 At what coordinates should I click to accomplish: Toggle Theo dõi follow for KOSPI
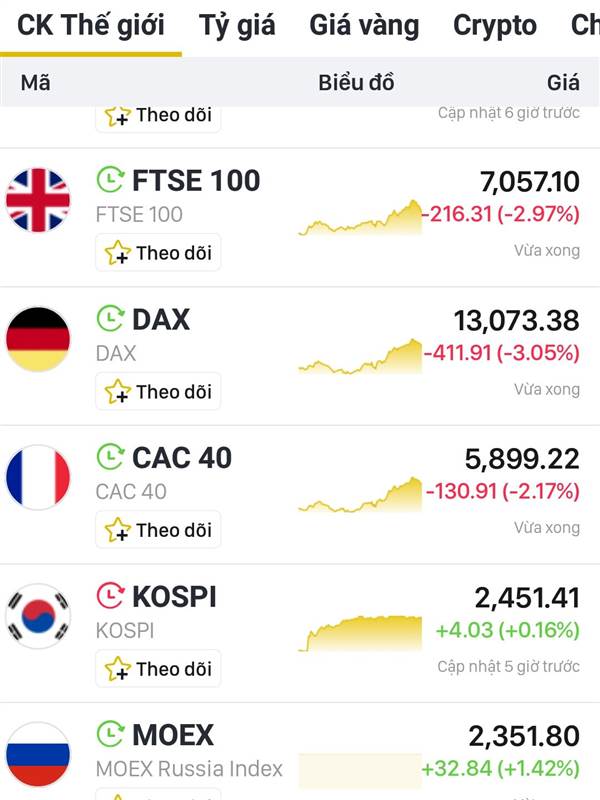pyautogui.click(x=158, y=668)
